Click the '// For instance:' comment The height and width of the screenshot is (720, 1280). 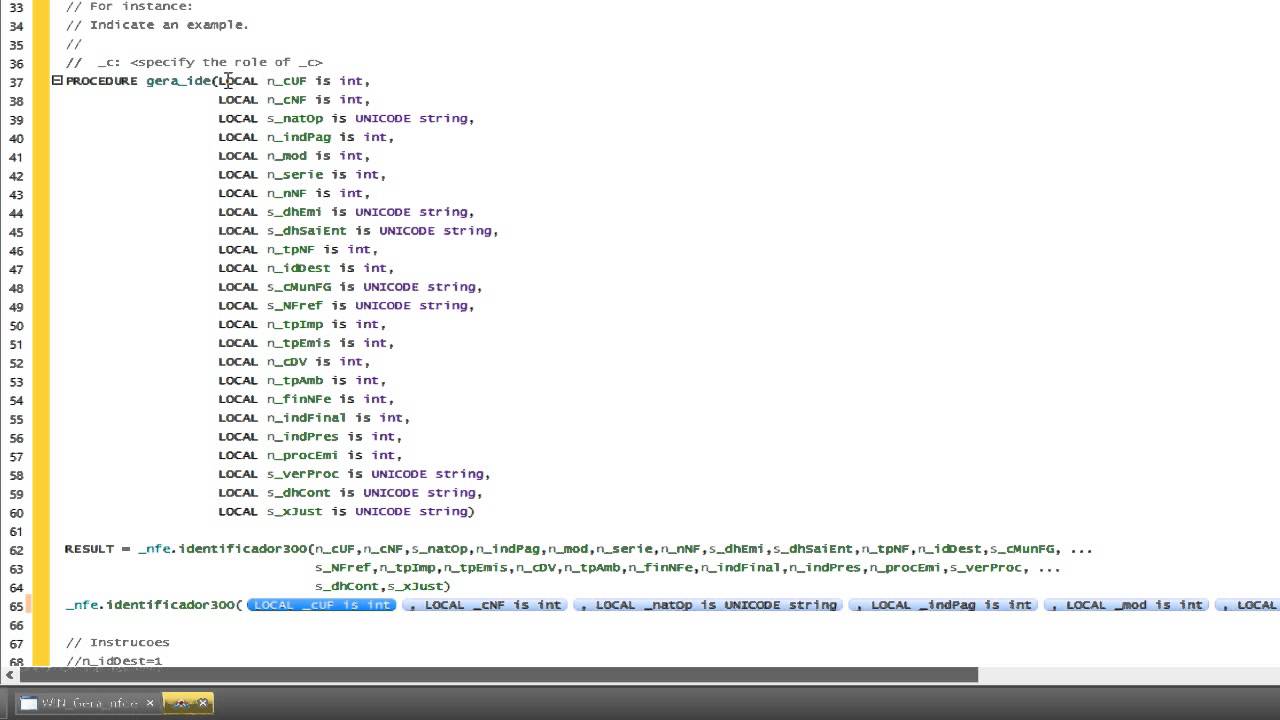[x=129, y=6]
